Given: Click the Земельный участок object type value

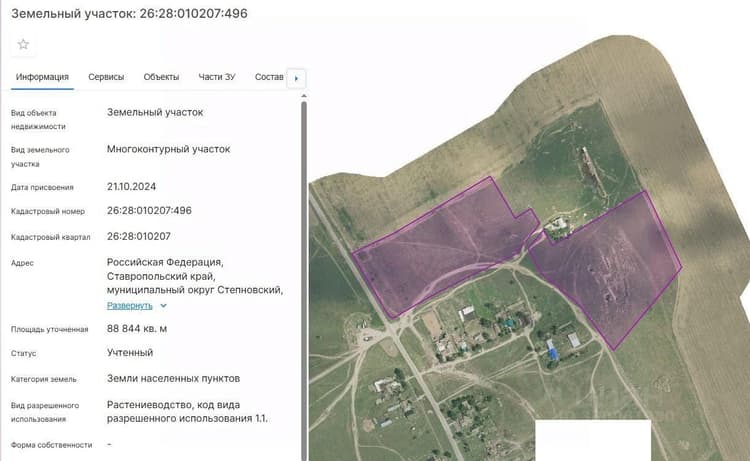Looking at the screenshot, I should [x=155, y=112].
